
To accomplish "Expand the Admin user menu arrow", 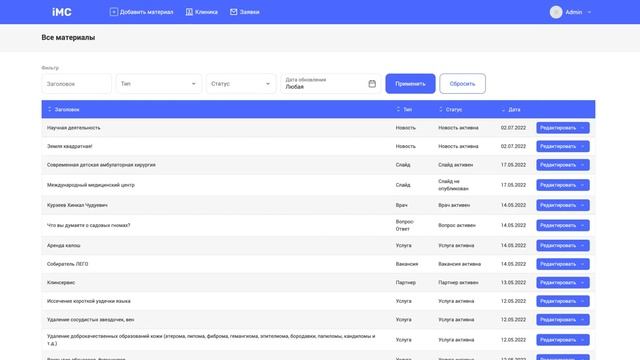I will (x=589, y=12).
